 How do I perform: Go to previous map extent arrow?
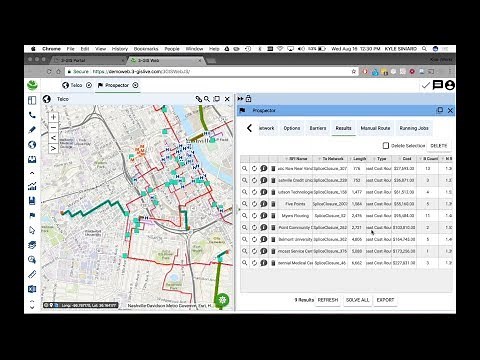[53, 138]
